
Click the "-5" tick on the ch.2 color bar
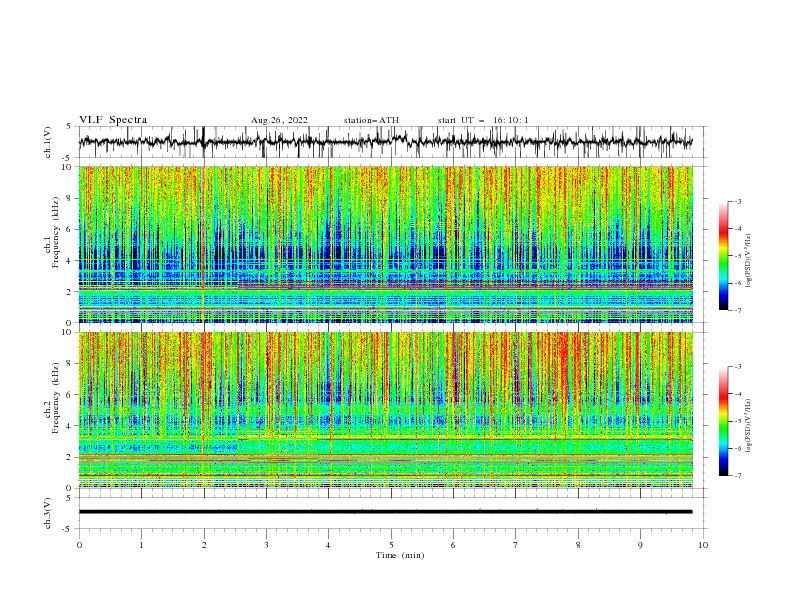pyautogui.click(x=737, y=421)
